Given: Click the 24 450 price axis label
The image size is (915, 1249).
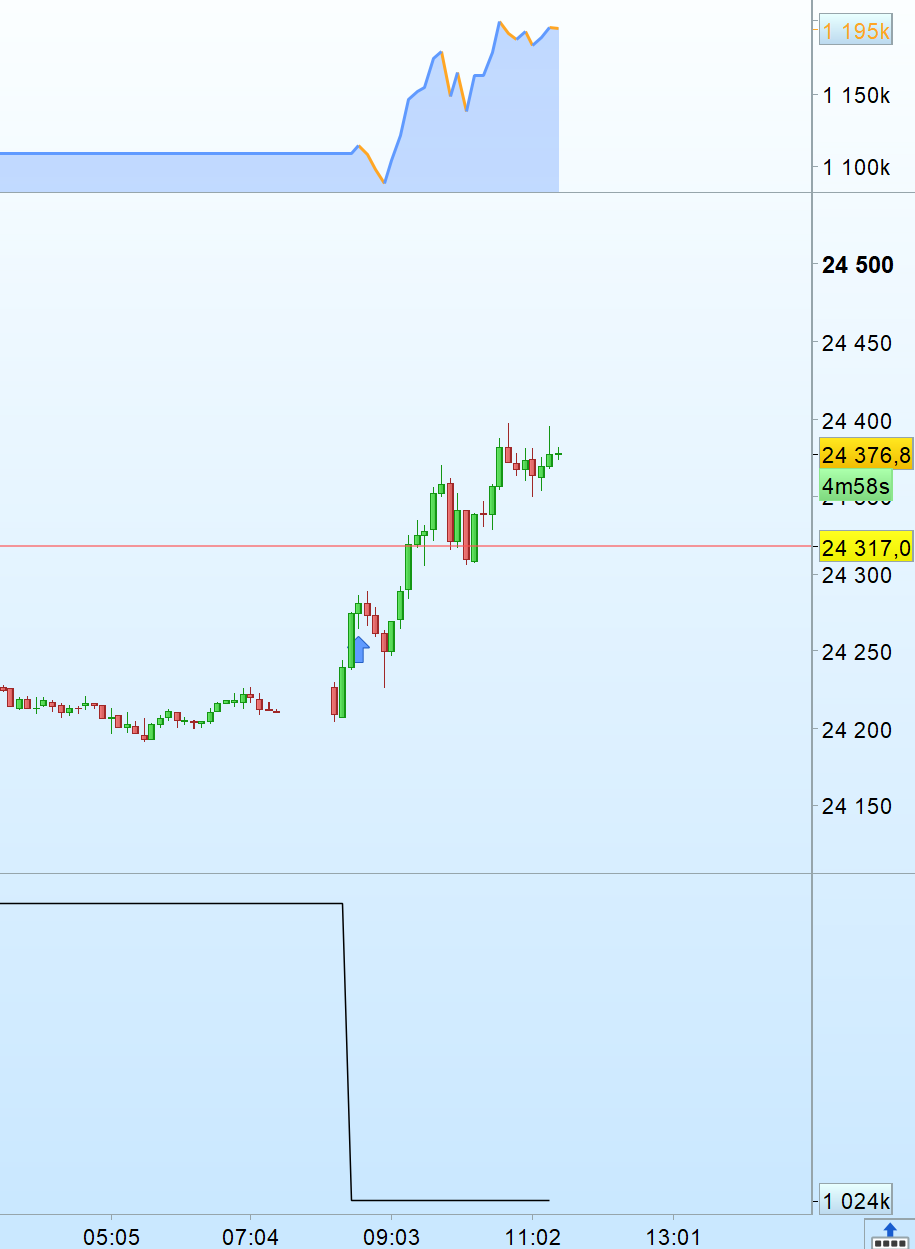Looking at the screenshot, I should [x=857, y=343].
